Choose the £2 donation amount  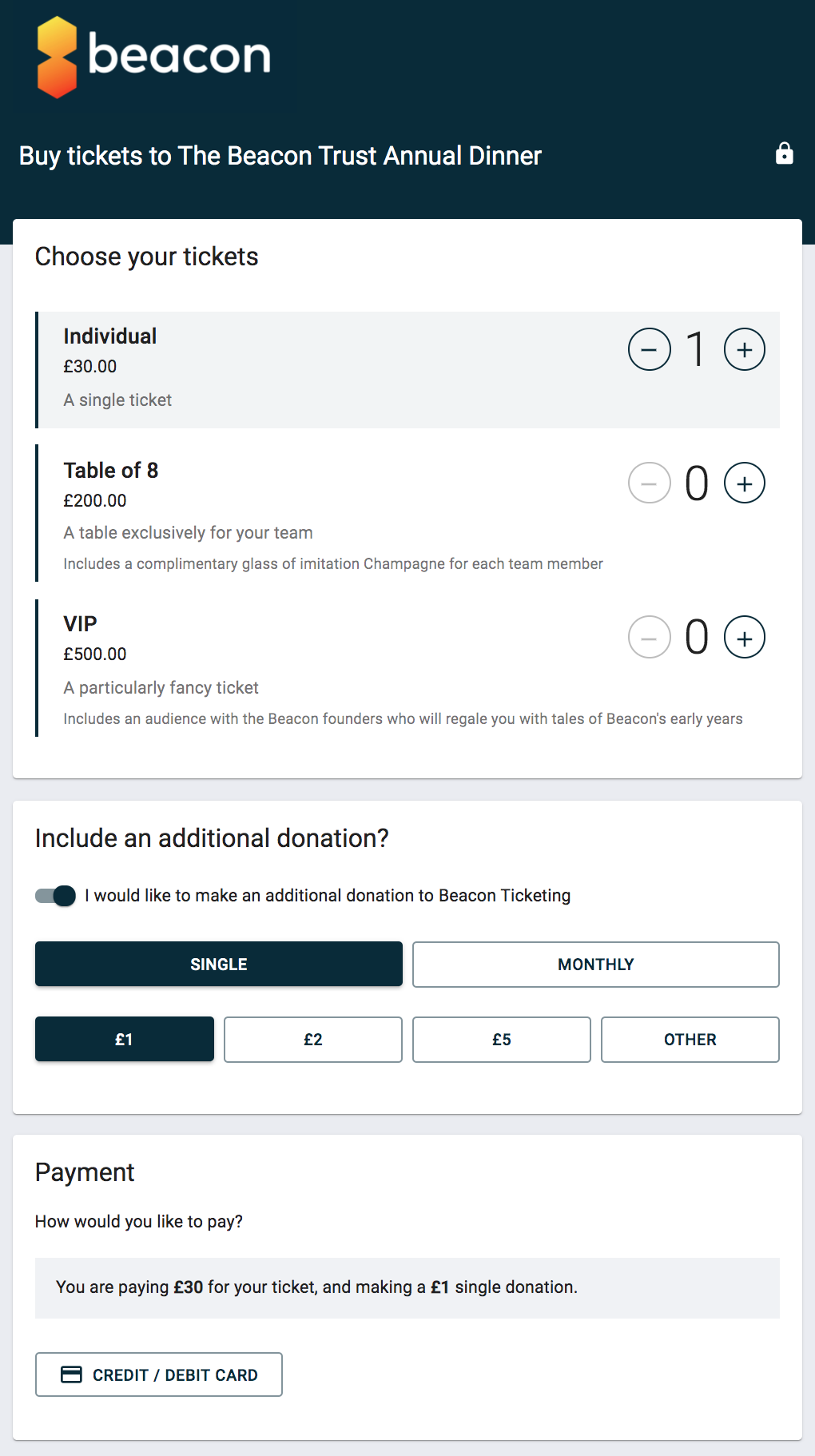312,1040
